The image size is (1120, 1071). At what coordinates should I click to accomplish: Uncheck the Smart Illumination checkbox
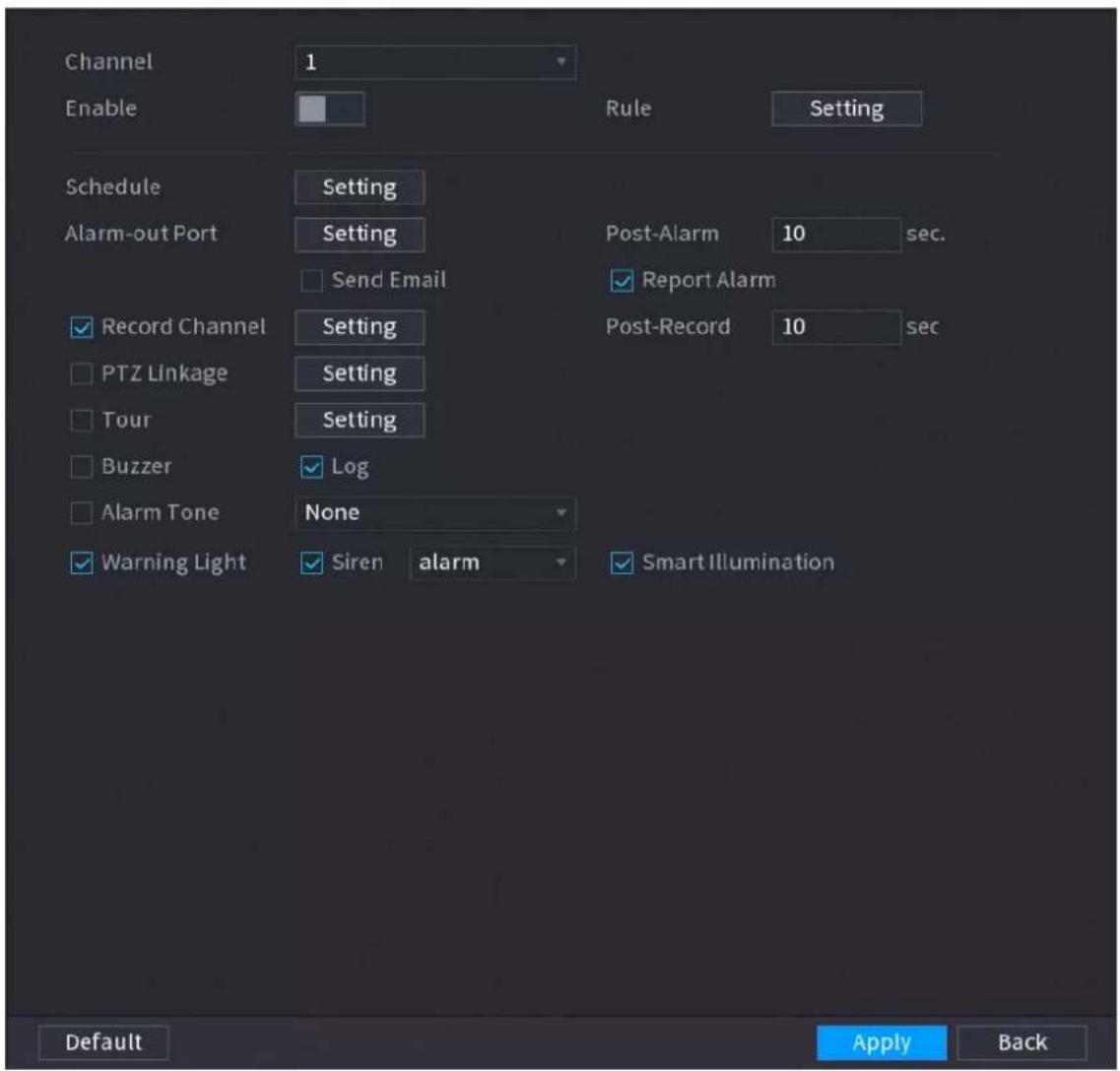coord(622,563)
